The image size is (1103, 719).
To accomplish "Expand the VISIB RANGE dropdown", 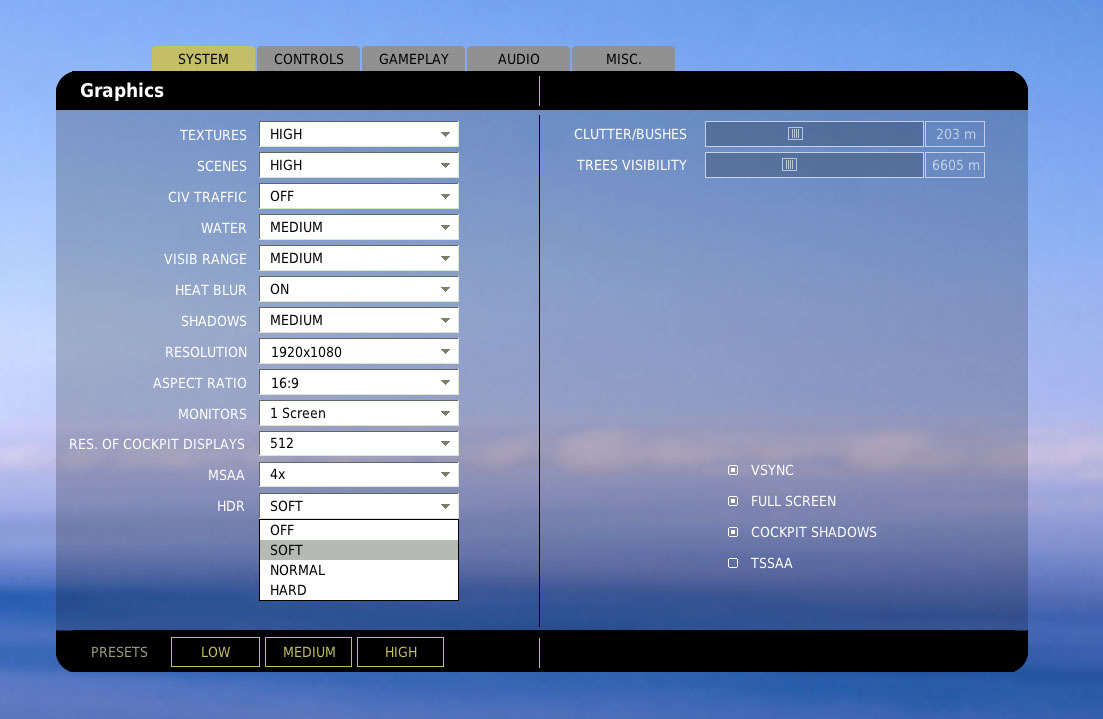I will click(359, 258).
